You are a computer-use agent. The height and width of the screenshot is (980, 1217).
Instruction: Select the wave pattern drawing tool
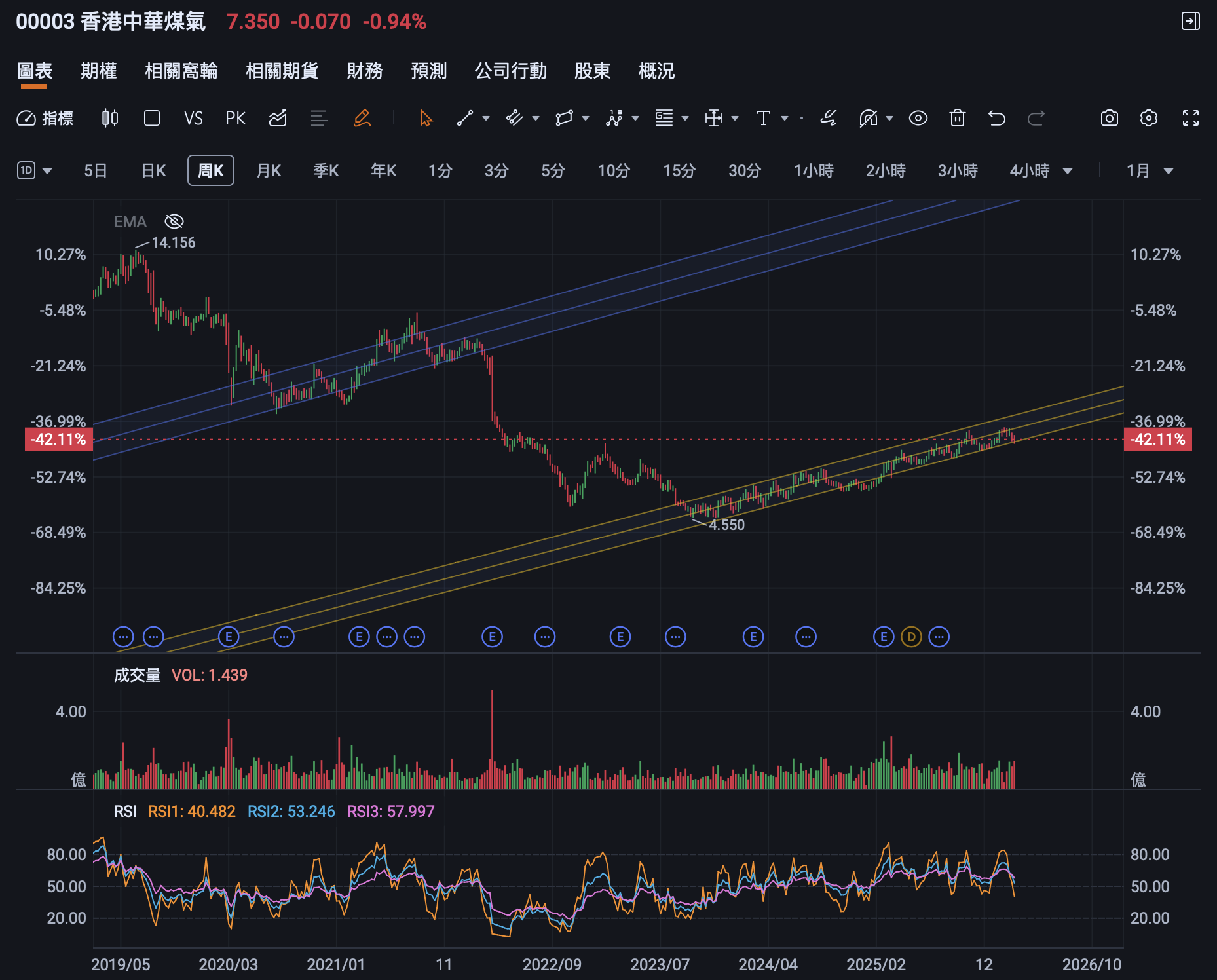pyautogui.click(x=614, y=118)
